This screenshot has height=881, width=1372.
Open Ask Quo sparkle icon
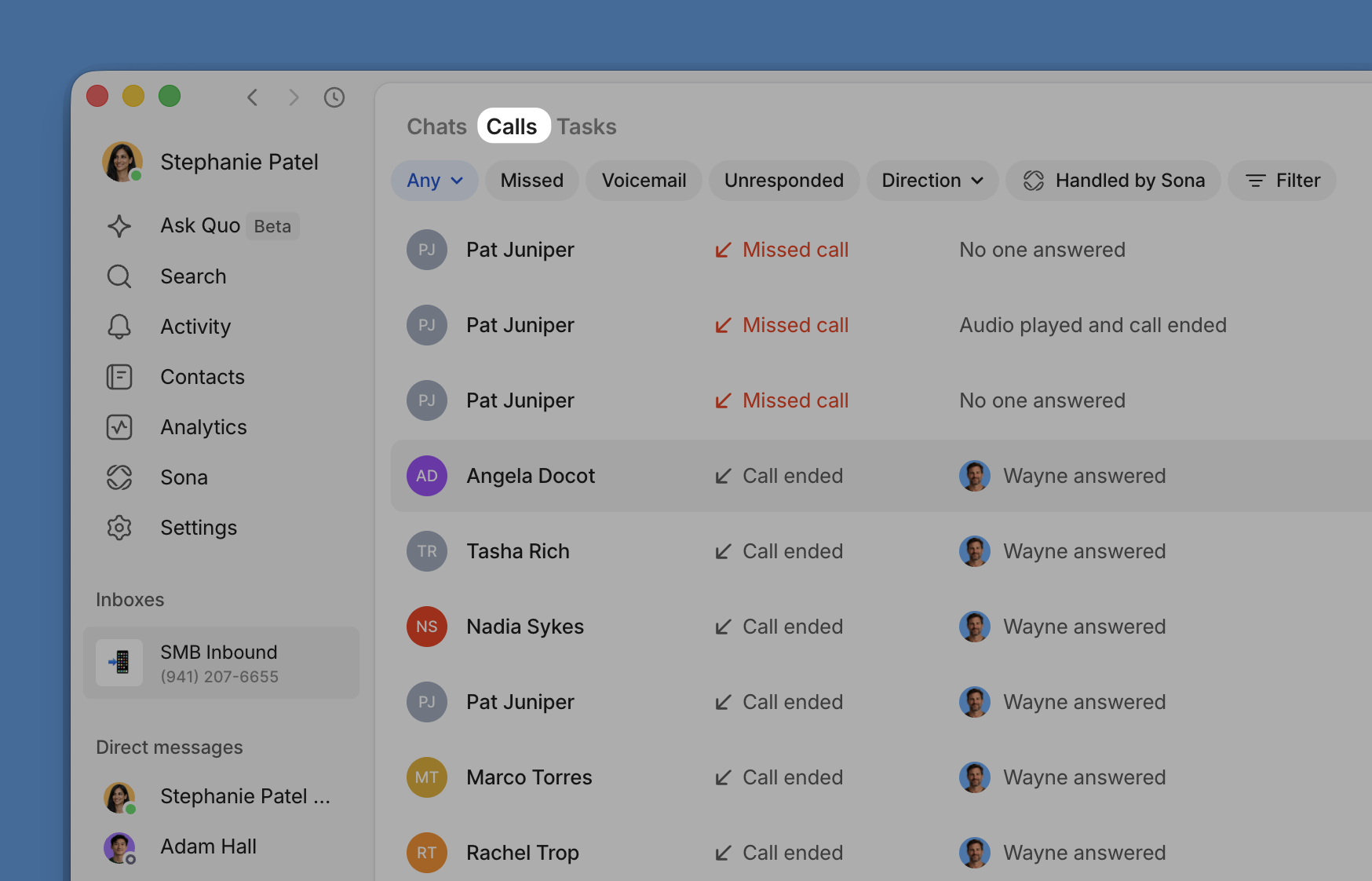119,226
